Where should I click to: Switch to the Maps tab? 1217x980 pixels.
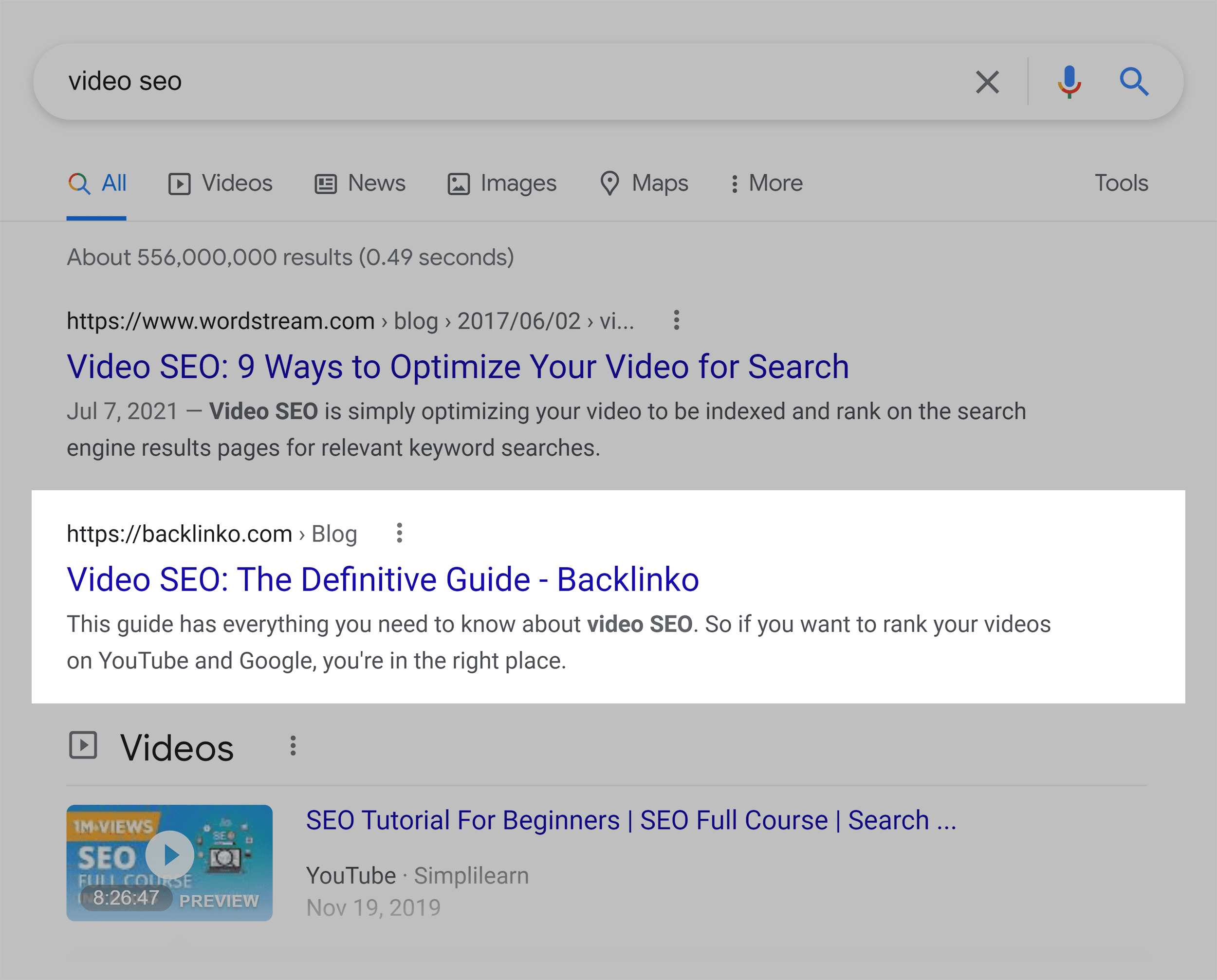tap(644, 184)
